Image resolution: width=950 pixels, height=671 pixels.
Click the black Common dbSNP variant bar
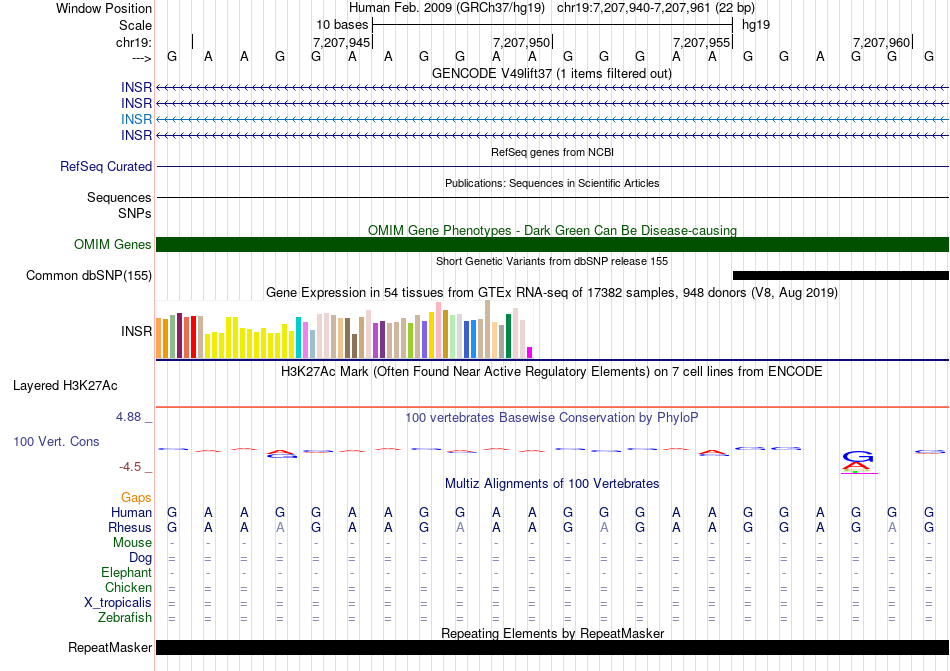click(x=840, y=275)
